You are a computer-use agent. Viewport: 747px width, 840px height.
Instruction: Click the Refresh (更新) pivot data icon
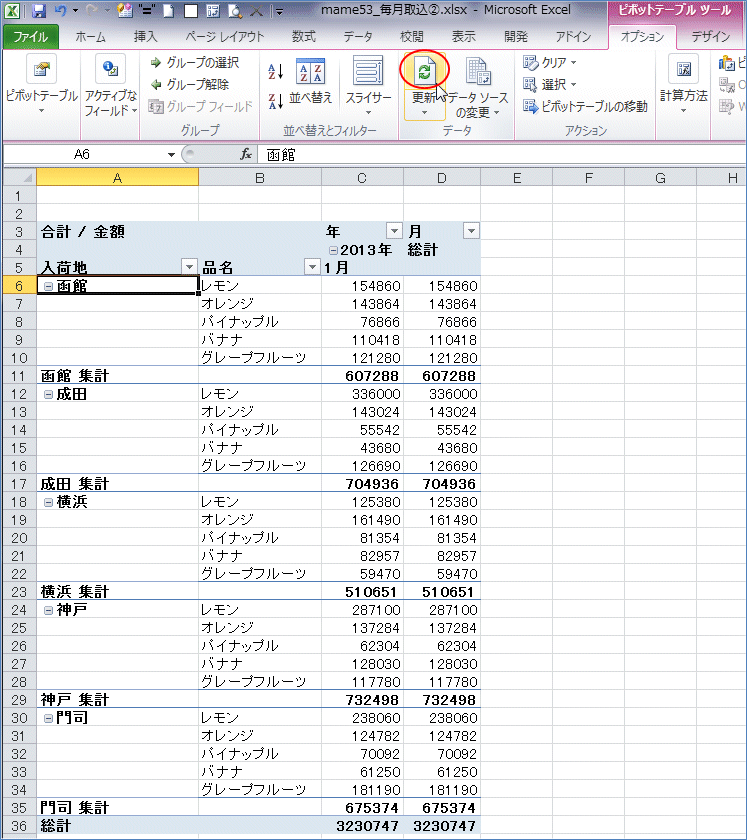[425, 71]
